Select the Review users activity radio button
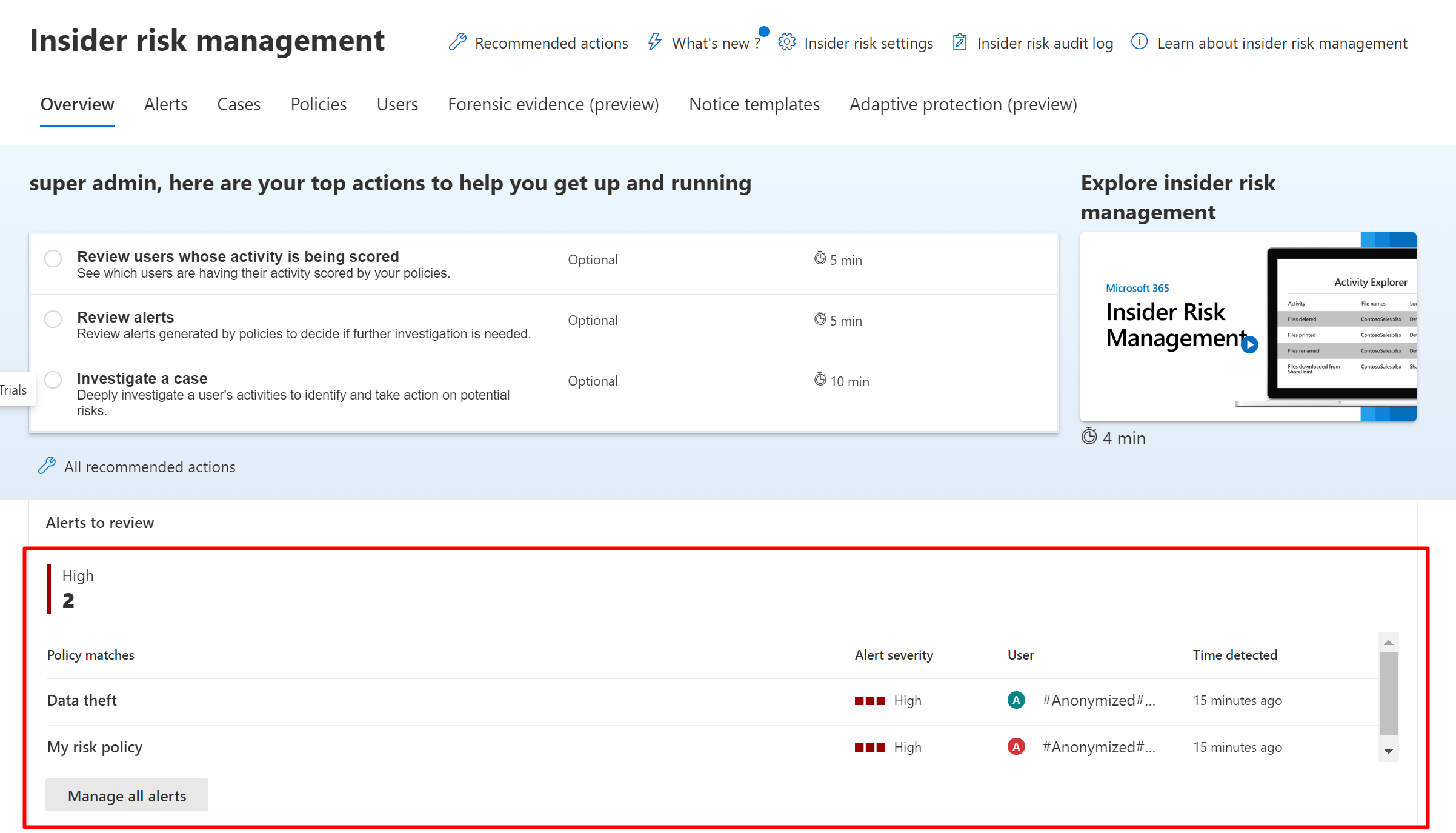Image resolution: width=1456 pixels, height=833 pixels. [53, 259]
